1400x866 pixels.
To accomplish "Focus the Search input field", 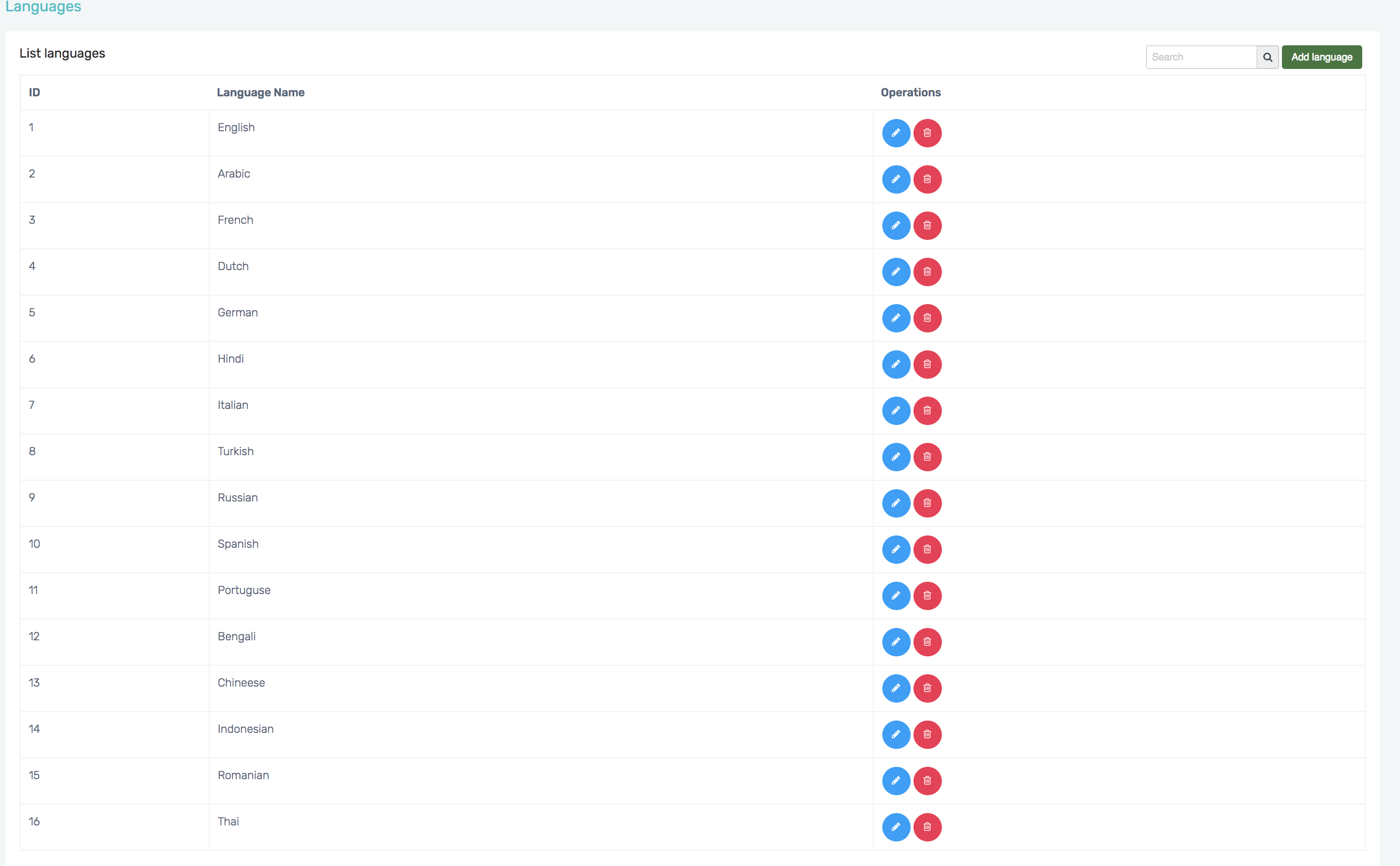I will [x=1201, y=57].
